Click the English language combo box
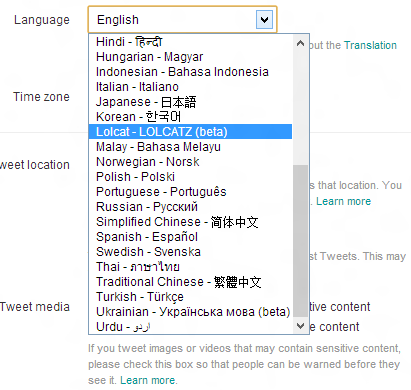The width and height of the screenshot is (411, 390). (182, 19)
